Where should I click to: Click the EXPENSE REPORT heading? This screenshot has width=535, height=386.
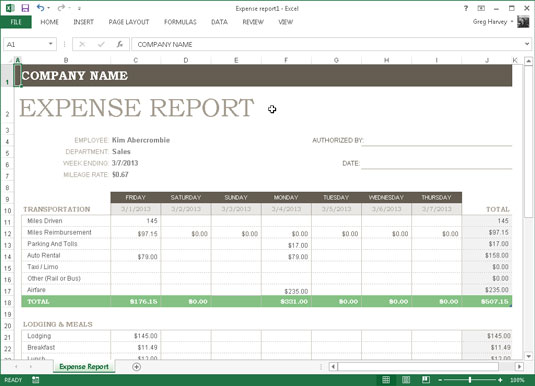pyautogui.click(x=136, y=108)
